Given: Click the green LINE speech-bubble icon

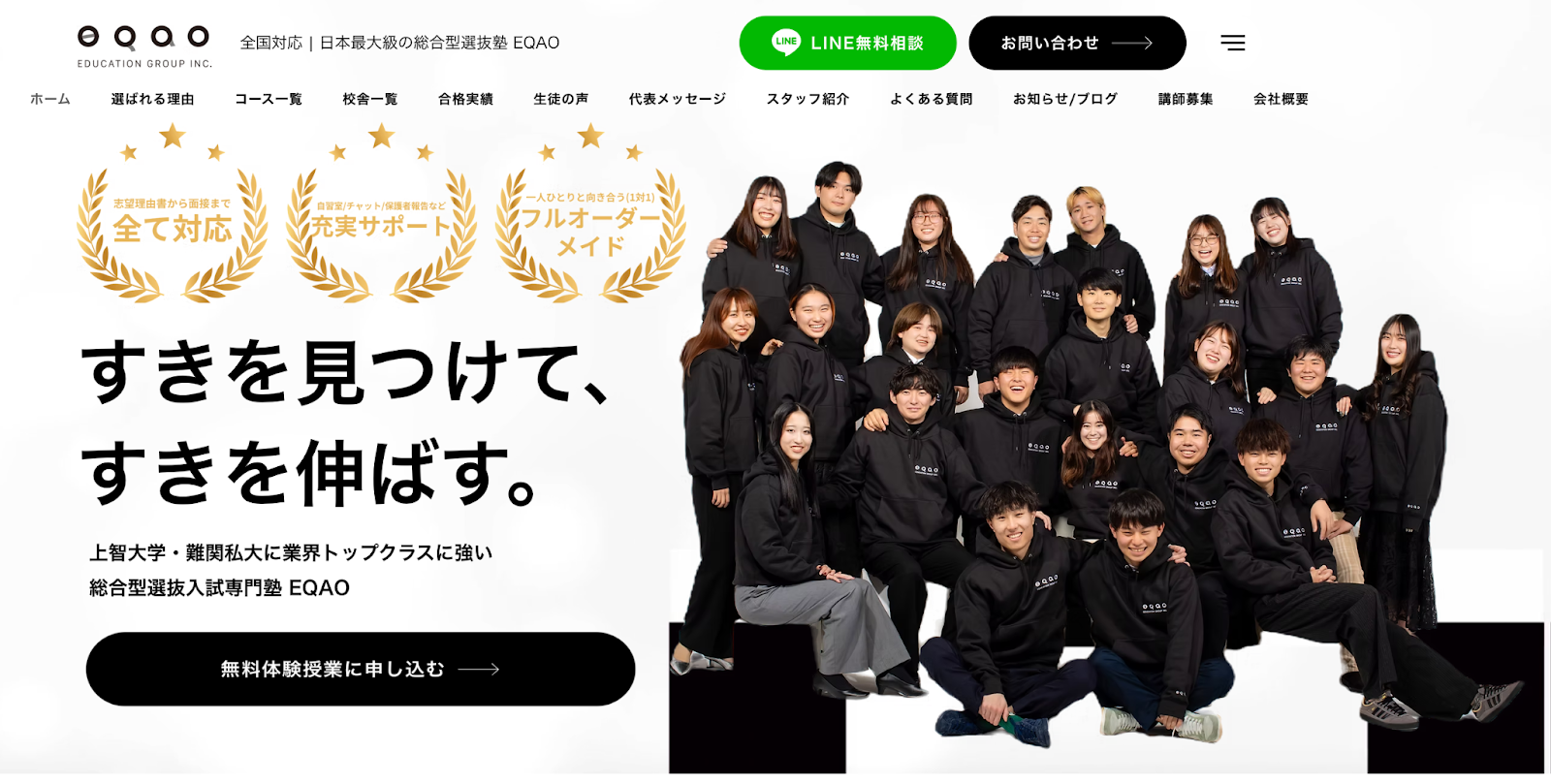Looking at the screenshot, I should [x=786, y=42].
